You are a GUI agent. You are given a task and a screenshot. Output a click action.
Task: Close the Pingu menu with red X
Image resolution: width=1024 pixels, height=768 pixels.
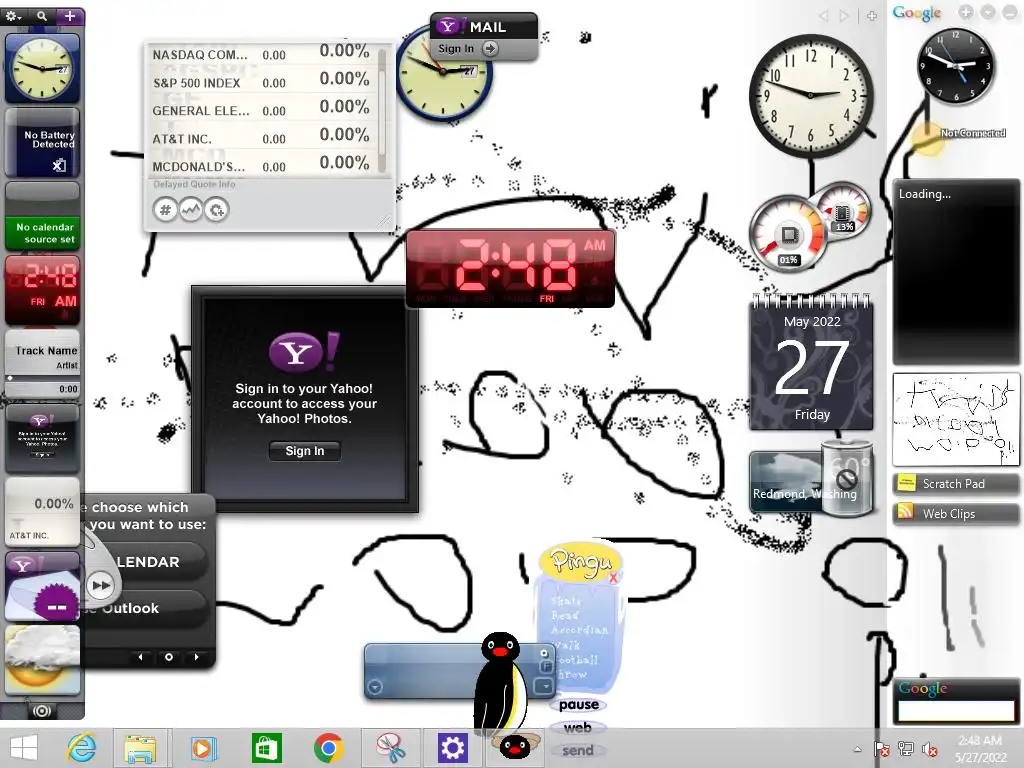[613, 578]
